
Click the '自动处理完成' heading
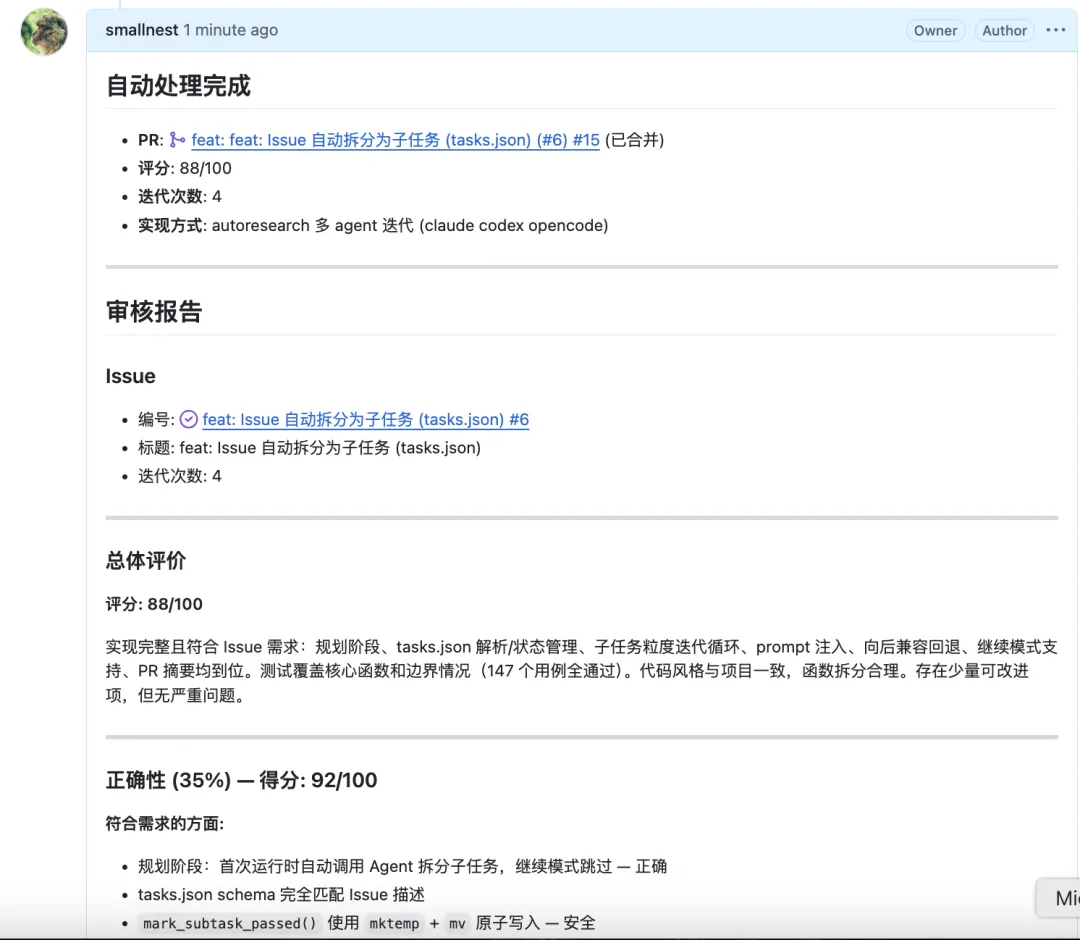(178, 86)
